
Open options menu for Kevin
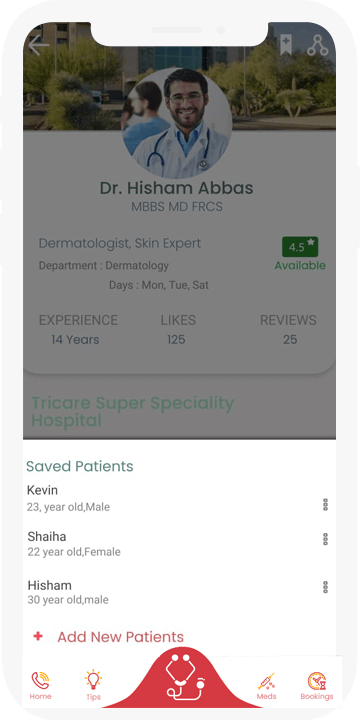[325, 505]
